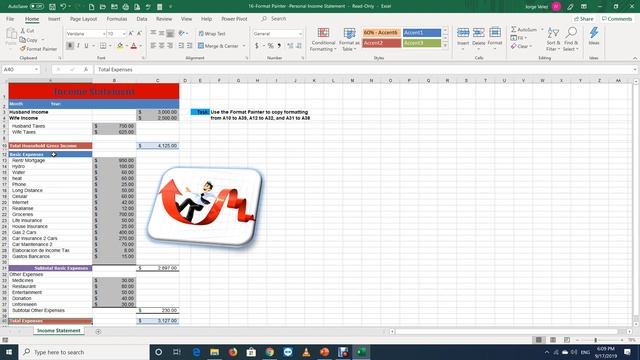Select the Income Statement sheet tab

click(59, 331)
